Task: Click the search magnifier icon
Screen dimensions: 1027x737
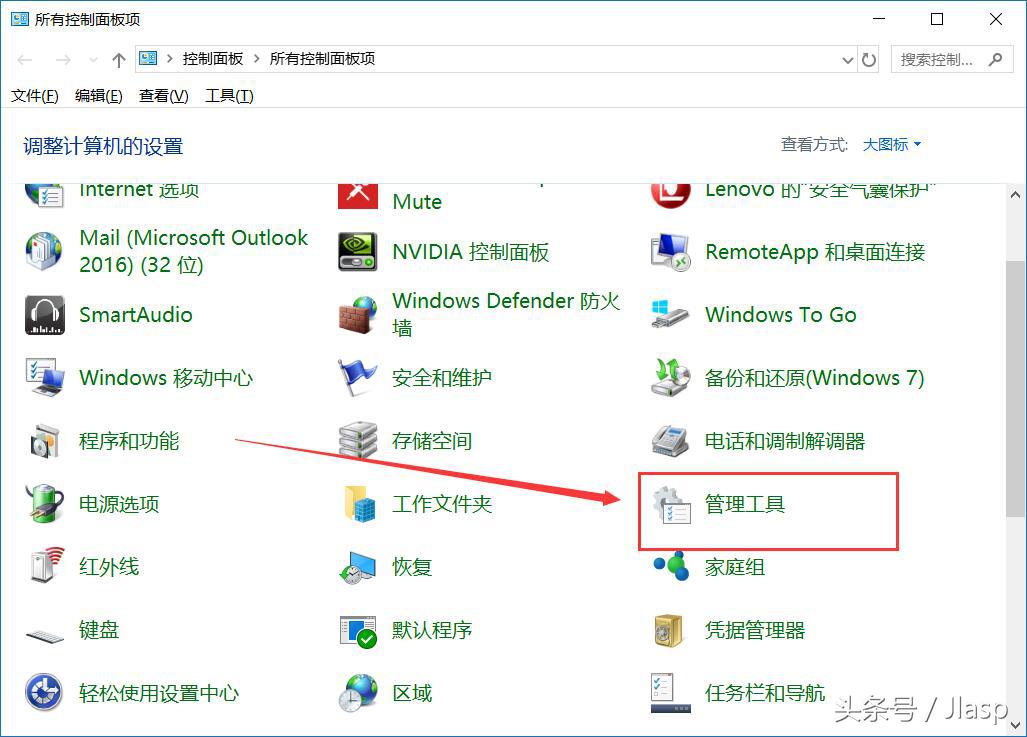Action: pos(996,60)
